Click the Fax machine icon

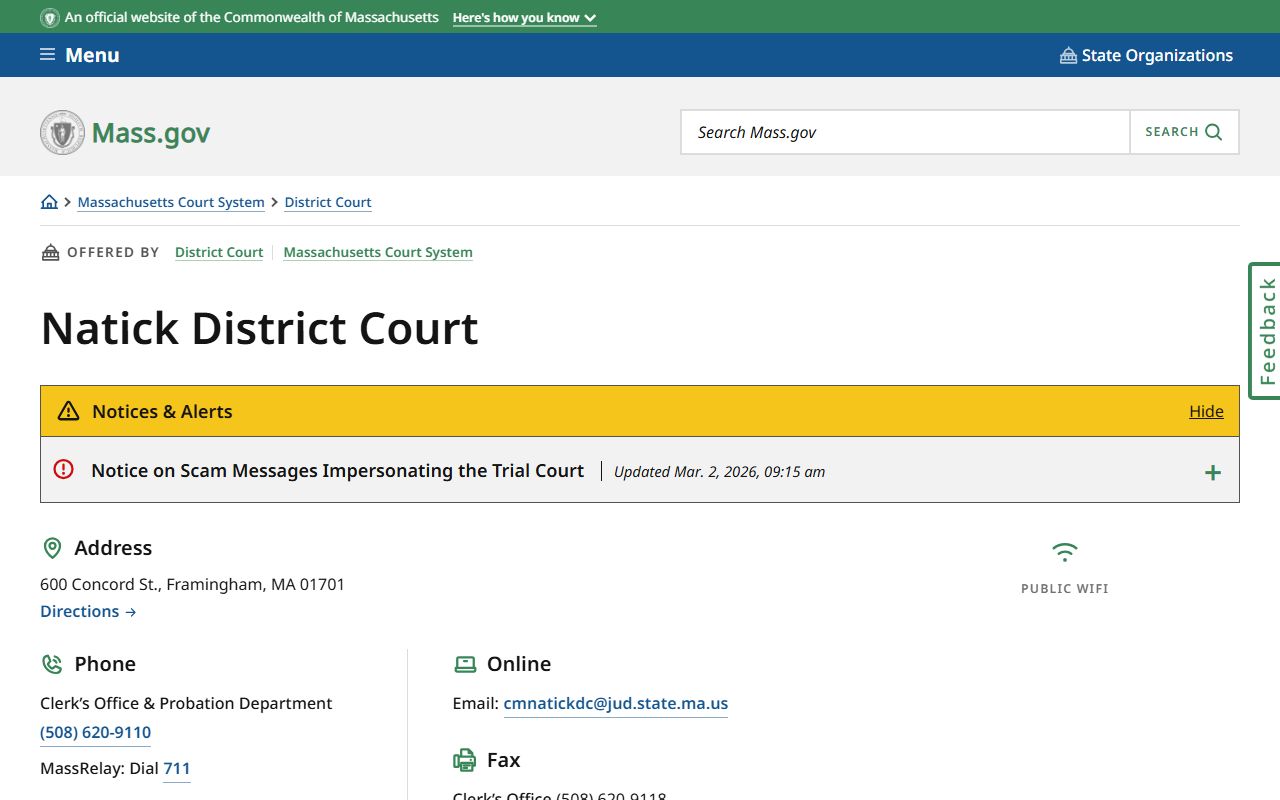click(465, 760)
